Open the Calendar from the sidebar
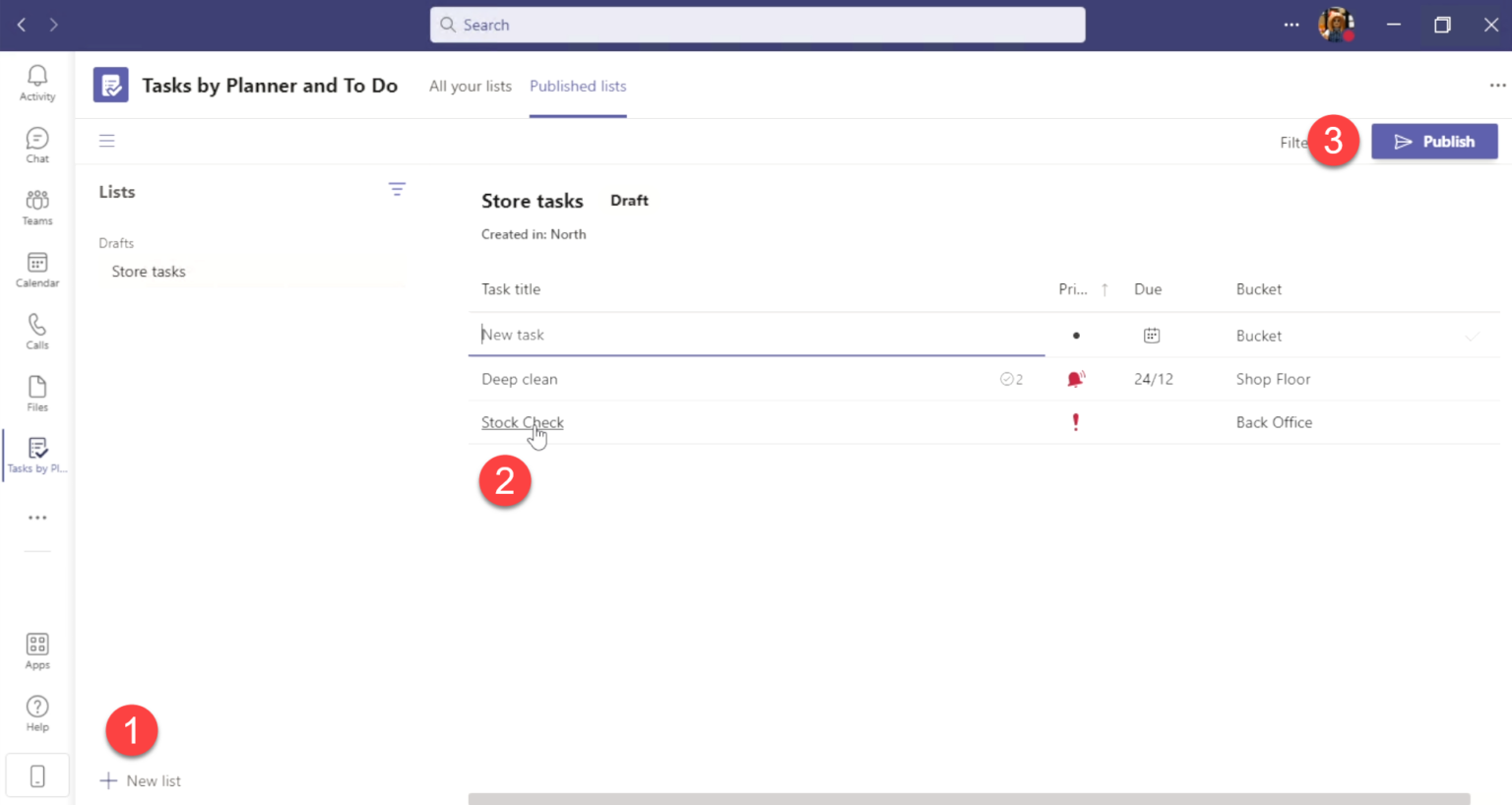 point(36,269)
